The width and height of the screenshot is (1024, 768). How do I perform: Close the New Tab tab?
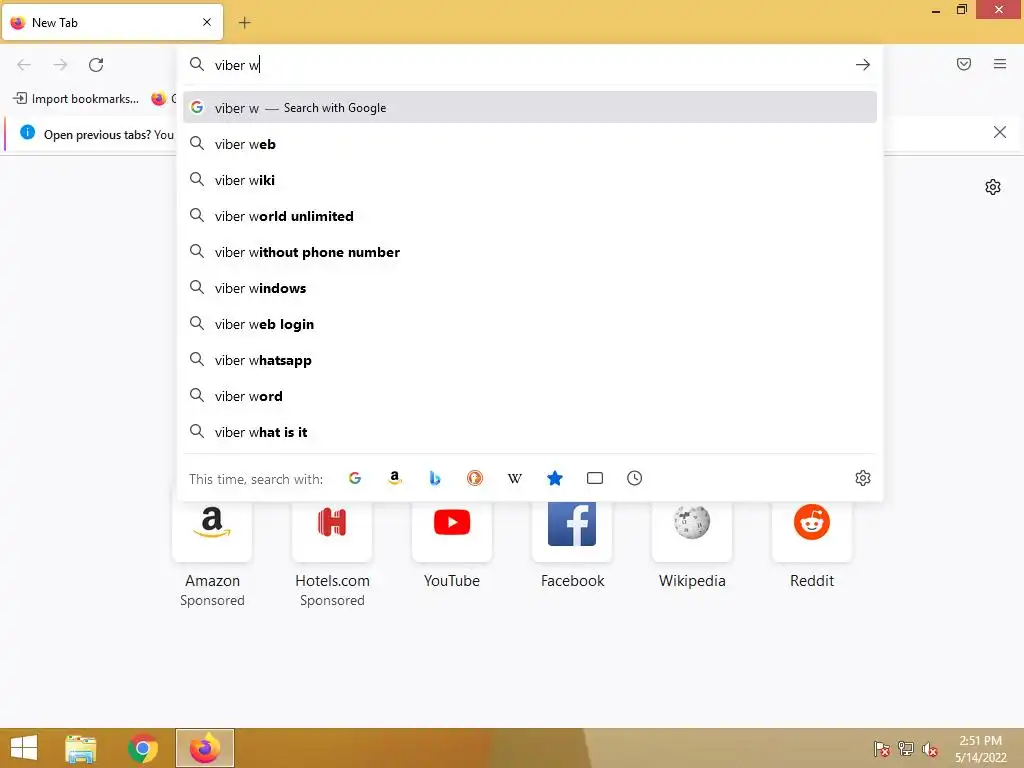[207, 22]
